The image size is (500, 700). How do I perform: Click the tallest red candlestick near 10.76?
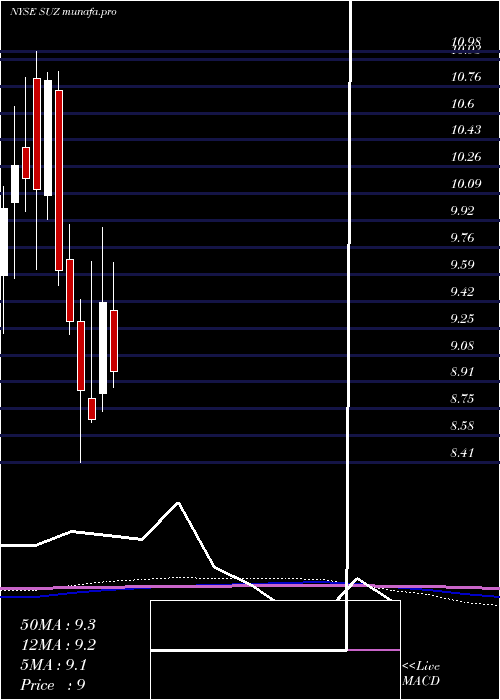click(59, 180)
